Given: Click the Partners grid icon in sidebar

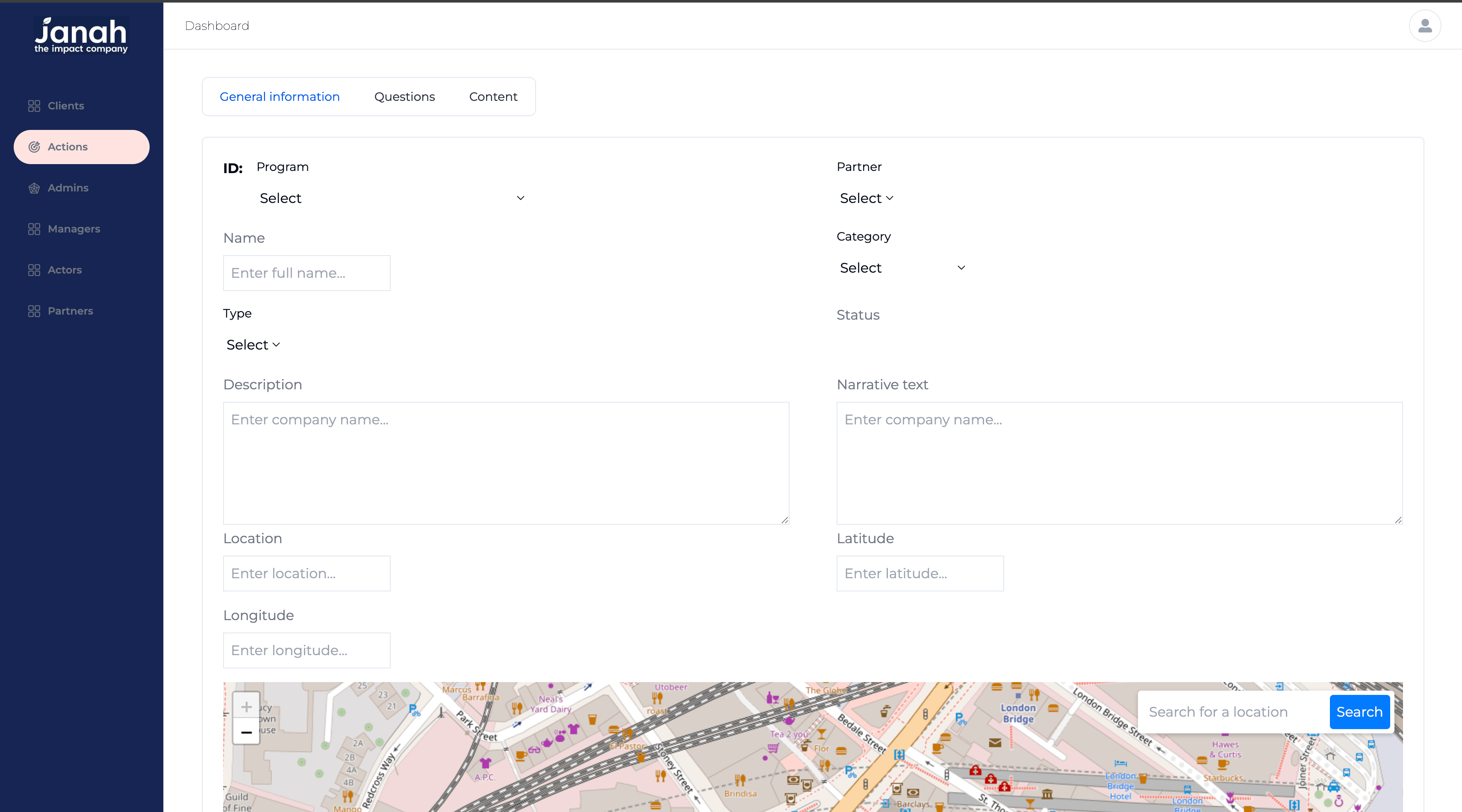Looking at the screenshot, I should [34, 311].
